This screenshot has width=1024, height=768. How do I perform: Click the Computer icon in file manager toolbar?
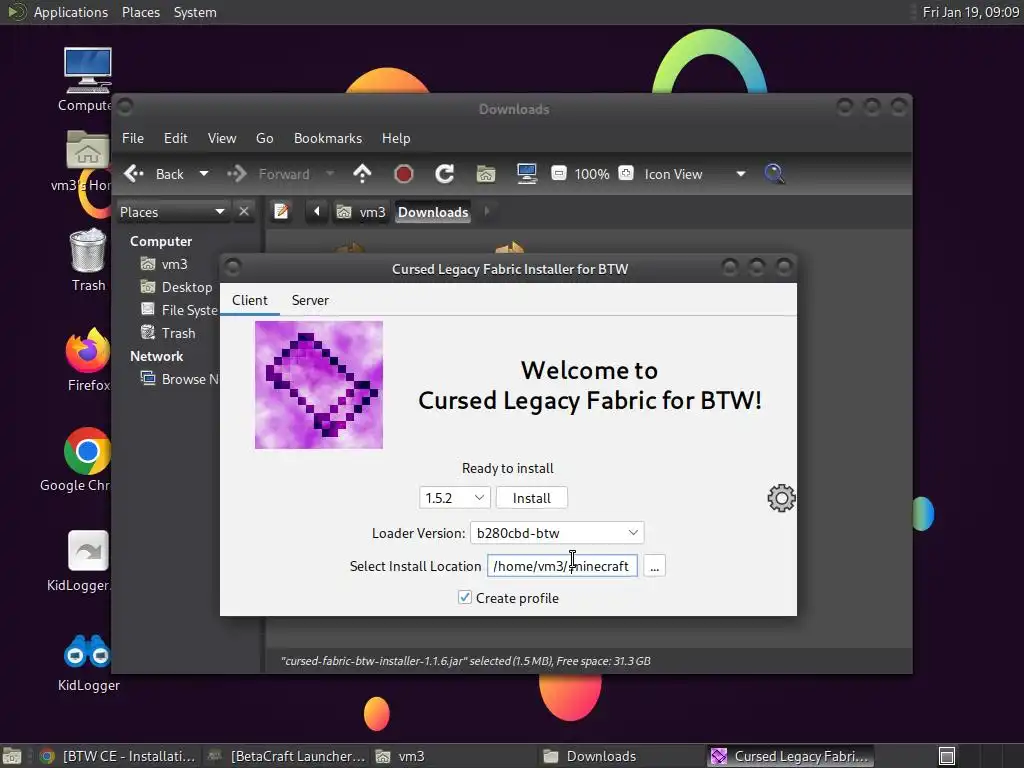pos(526,174)
